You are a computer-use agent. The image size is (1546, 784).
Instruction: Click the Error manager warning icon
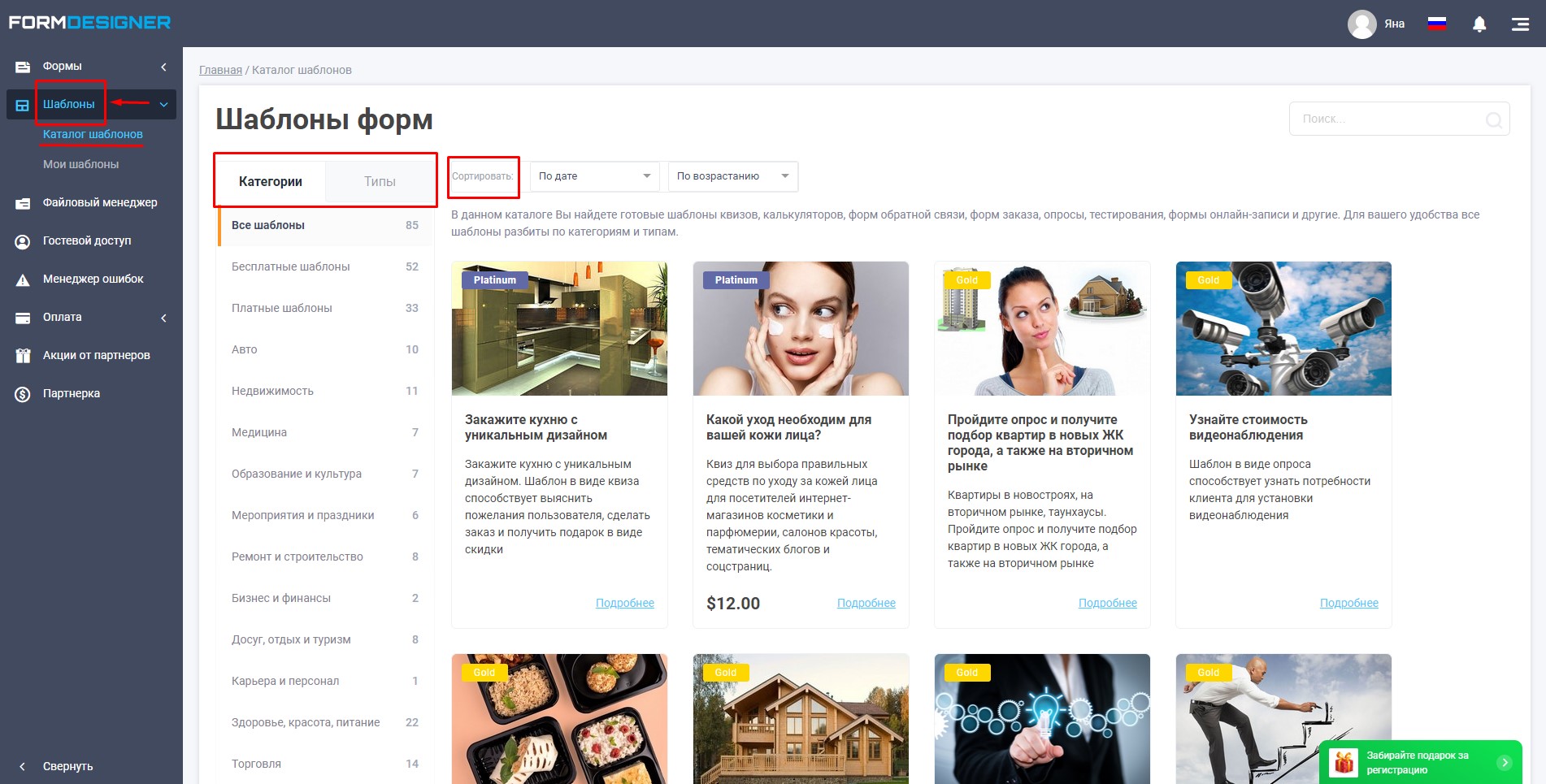coord(23,279)
